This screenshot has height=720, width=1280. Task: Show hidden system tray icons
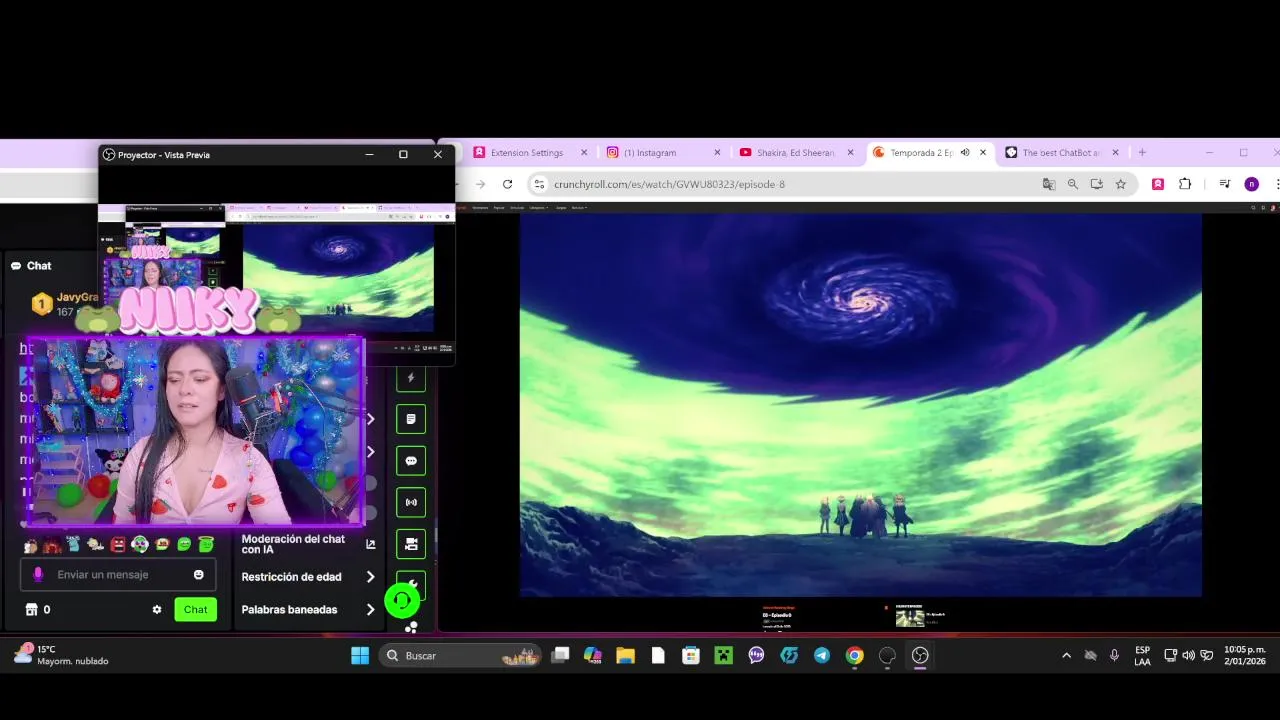tap(1066, 655)
